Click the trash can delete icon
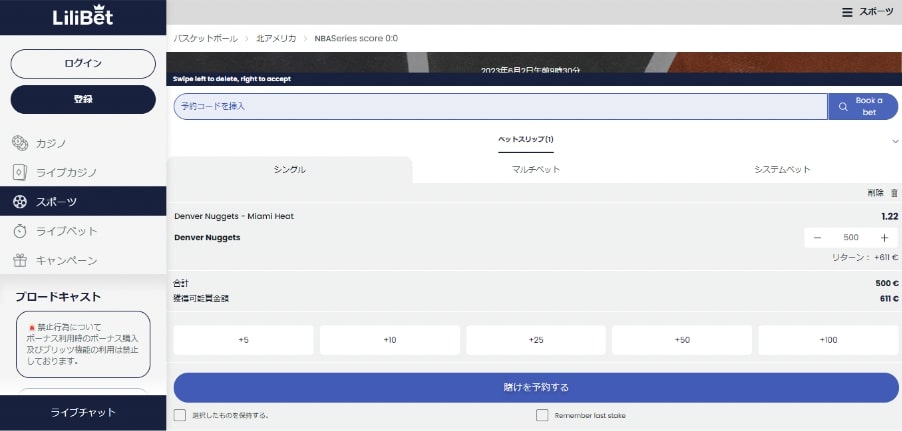This screenshot has width=902, height=431. [894, 193]
